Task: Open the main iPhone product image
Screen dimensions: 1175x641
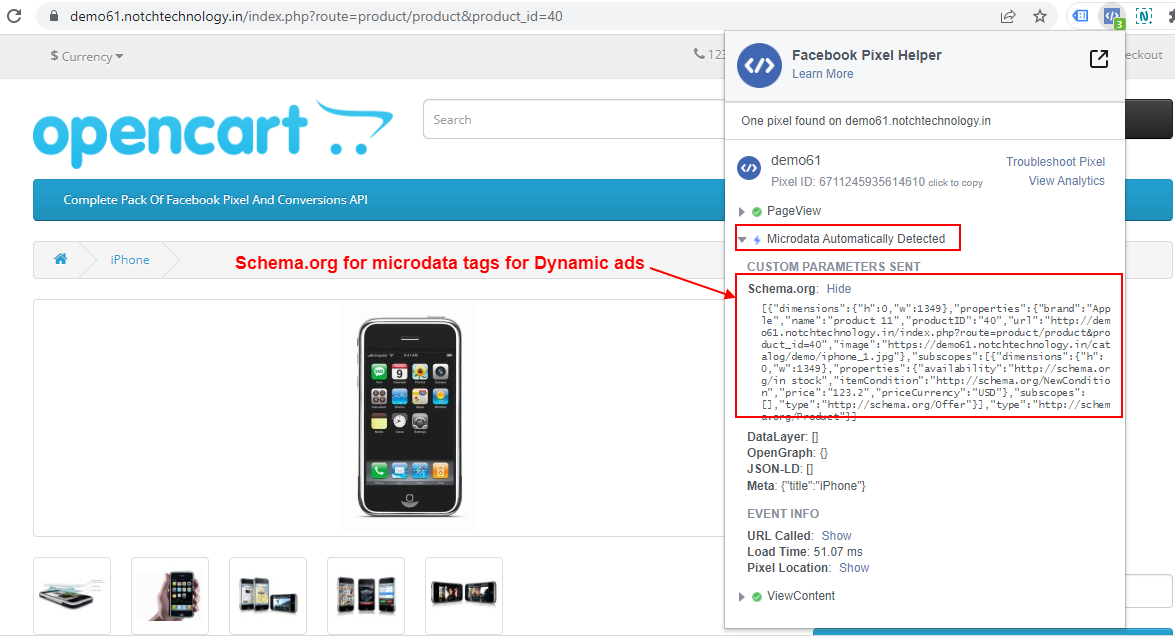Action: pos(409,417)
